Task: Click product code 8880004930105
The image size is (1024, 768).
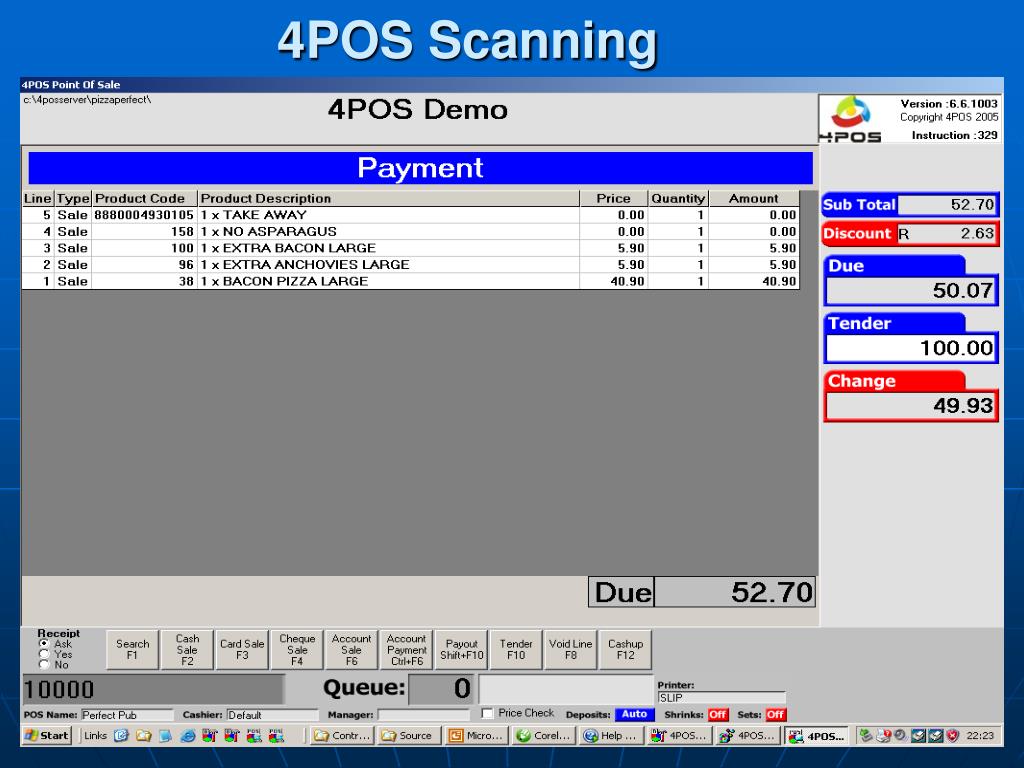Action: click(144, 216)
